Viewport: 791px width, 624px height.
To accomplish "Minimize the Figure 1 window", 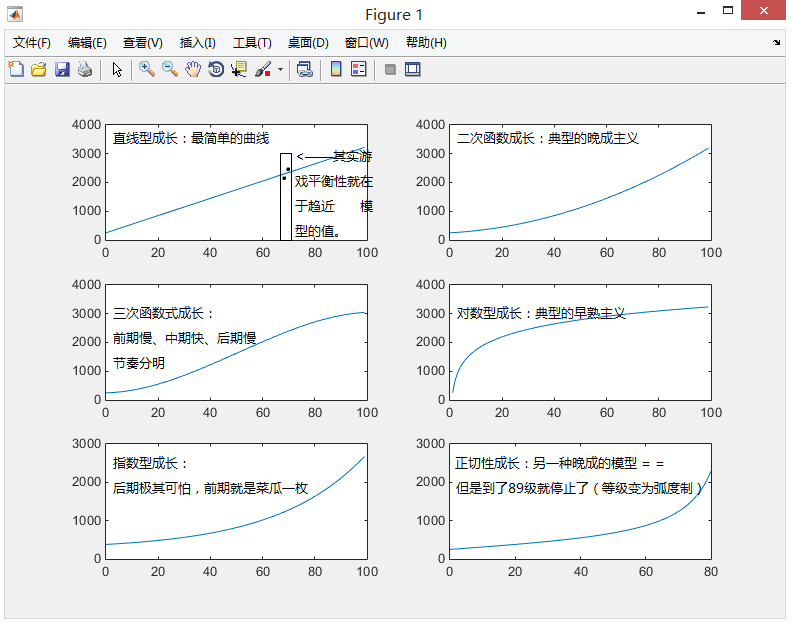I will 701,12.
